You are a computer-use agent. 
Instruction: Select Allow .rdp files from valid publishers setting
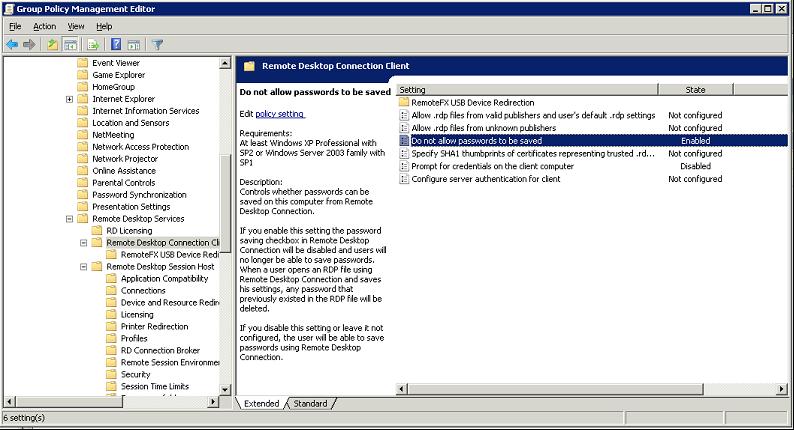click(x=533, y=115)
